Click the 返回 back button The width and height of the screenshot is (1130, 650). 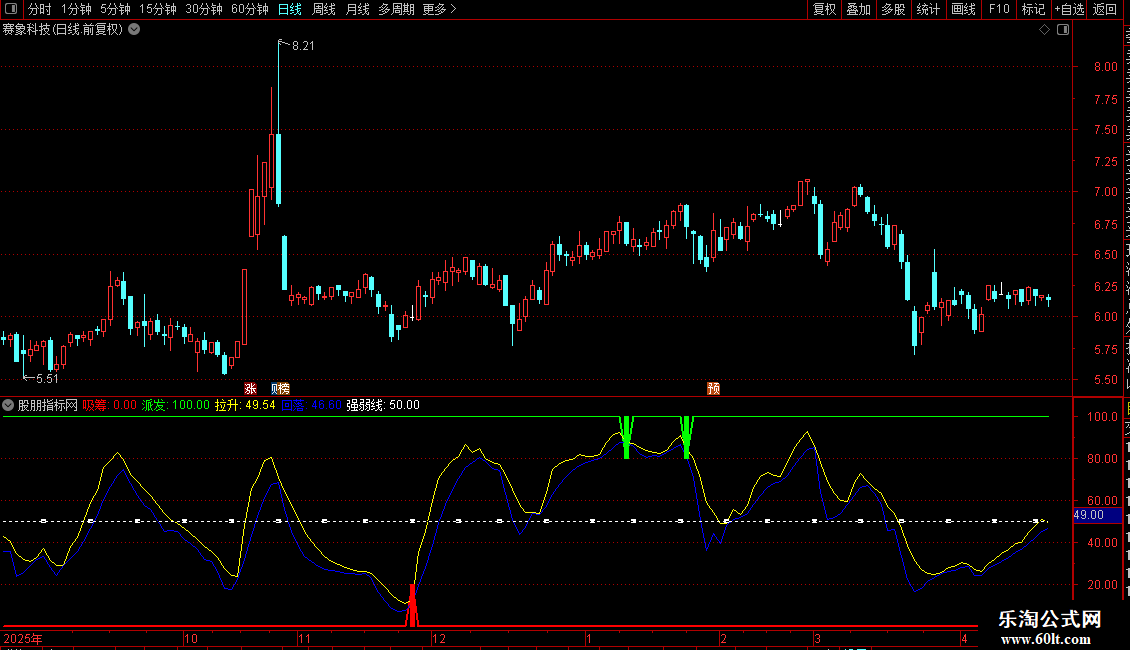pyautogui.click(x=1105, y=9)
